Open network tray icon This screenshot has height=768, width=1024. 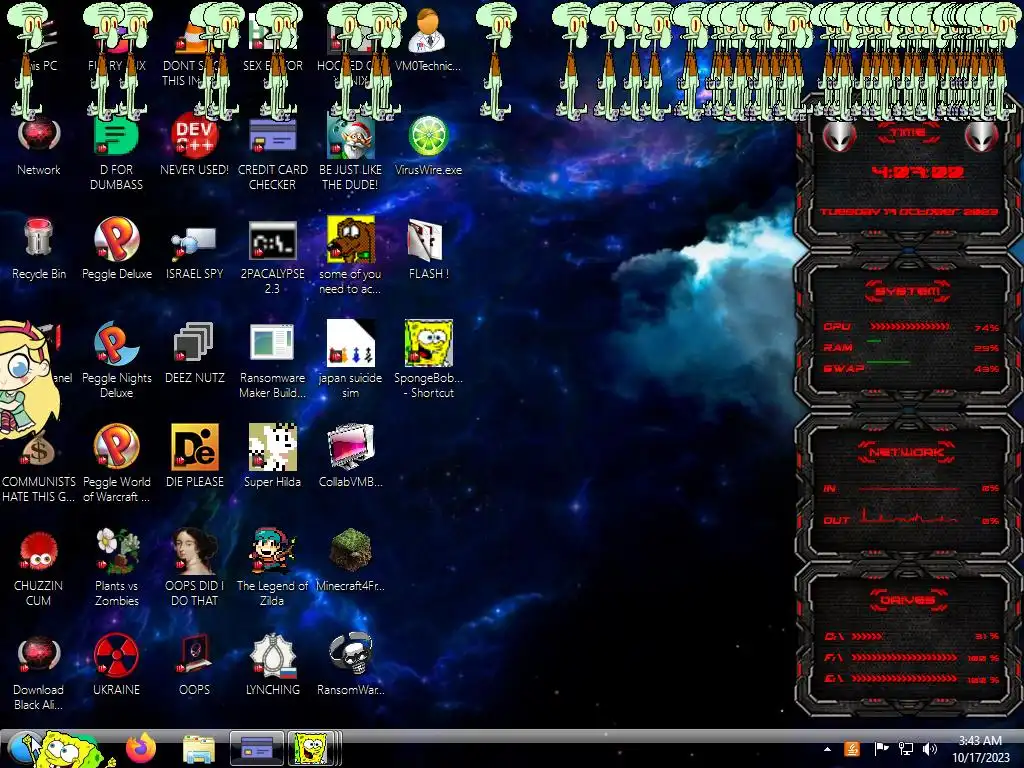click(x=906, y=749)
